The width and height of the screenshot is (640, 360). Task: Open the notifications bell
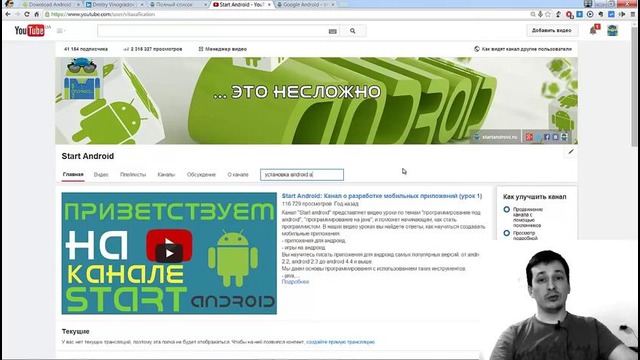click(x=593, y=30)
